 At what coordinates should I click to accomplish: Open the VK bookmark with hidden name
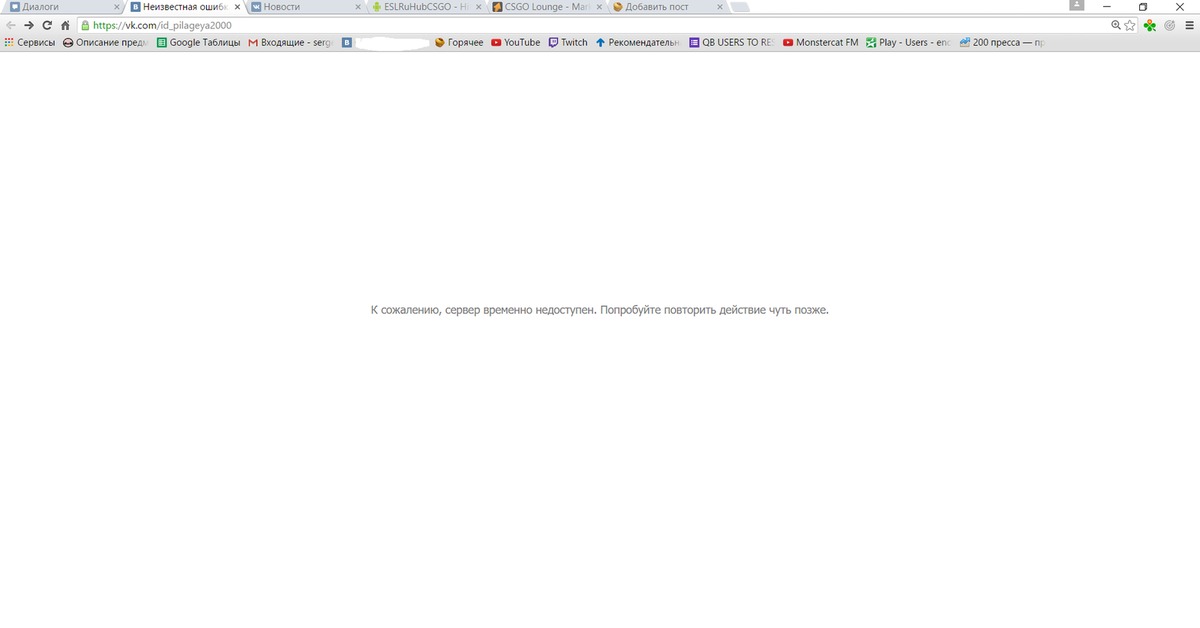click(x=386, y=42)
